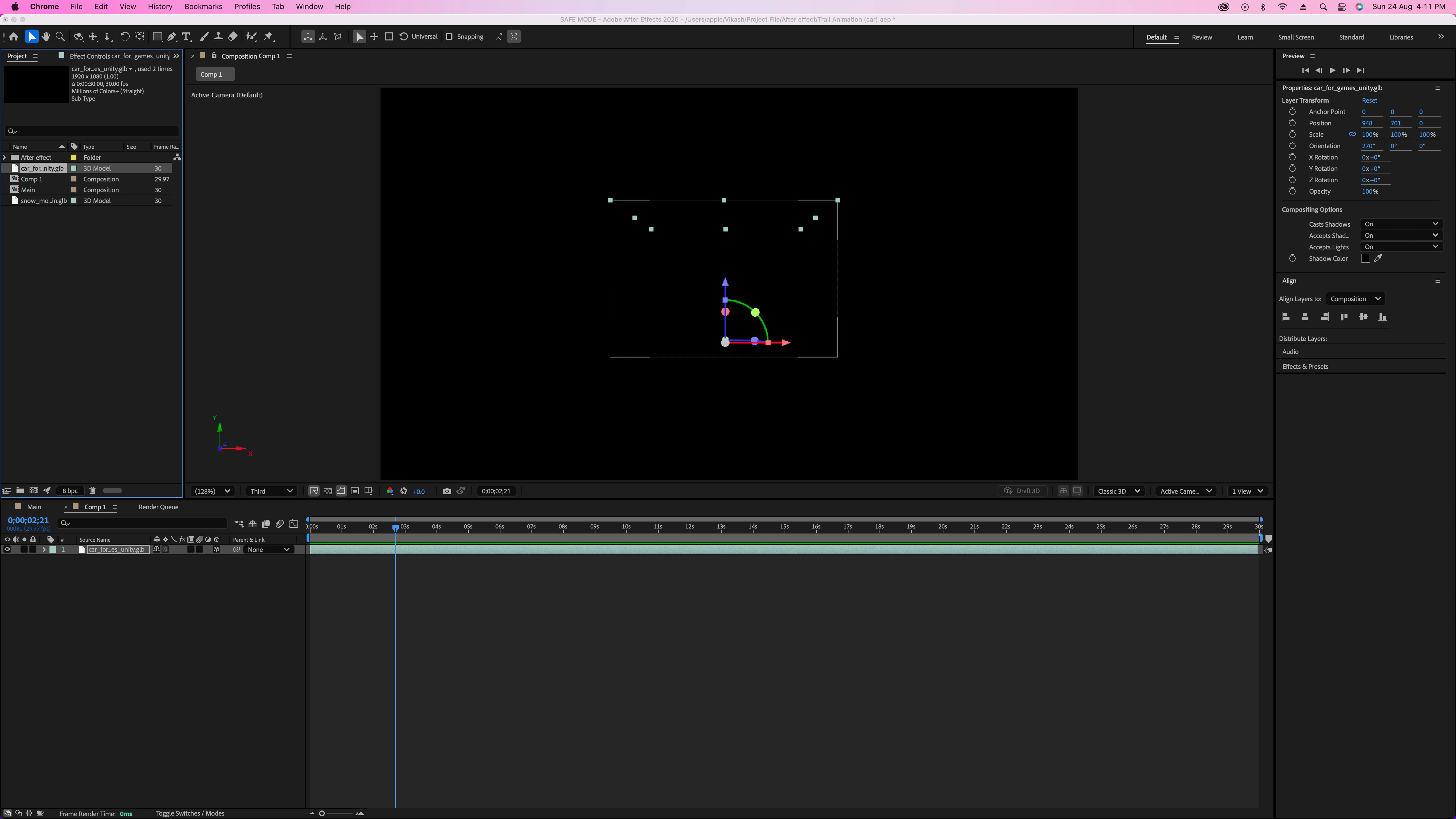Hide the car_for_games_unity.glb layer with the eye
1456x819 pixels.
pos(7,549)
